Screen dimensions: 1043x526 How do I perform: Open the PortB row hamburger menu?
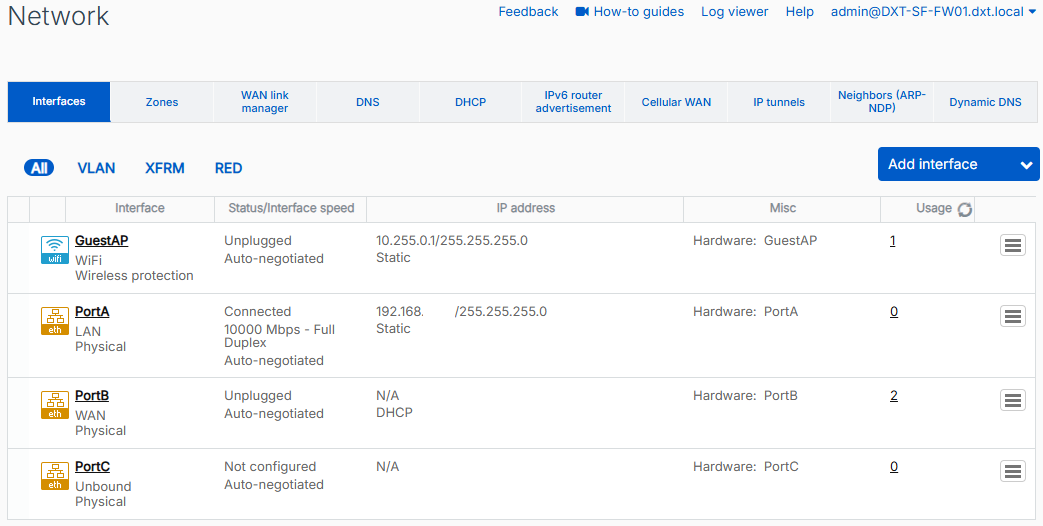[1013, 400]
